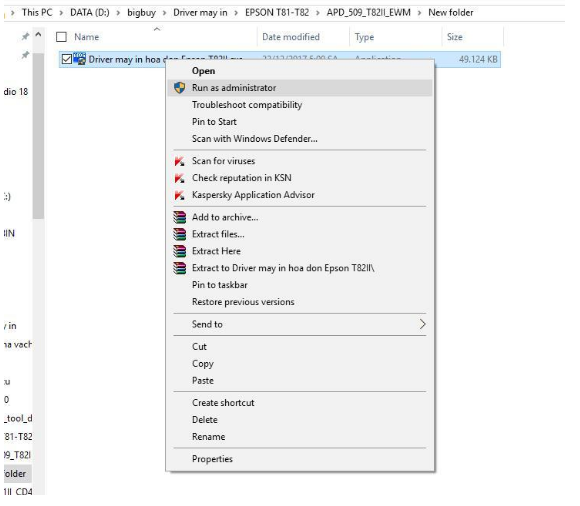Navigate to APD_509_T82II_EWM breadcrumb
This screenshot has width=580, height=506.
(368, 13)
